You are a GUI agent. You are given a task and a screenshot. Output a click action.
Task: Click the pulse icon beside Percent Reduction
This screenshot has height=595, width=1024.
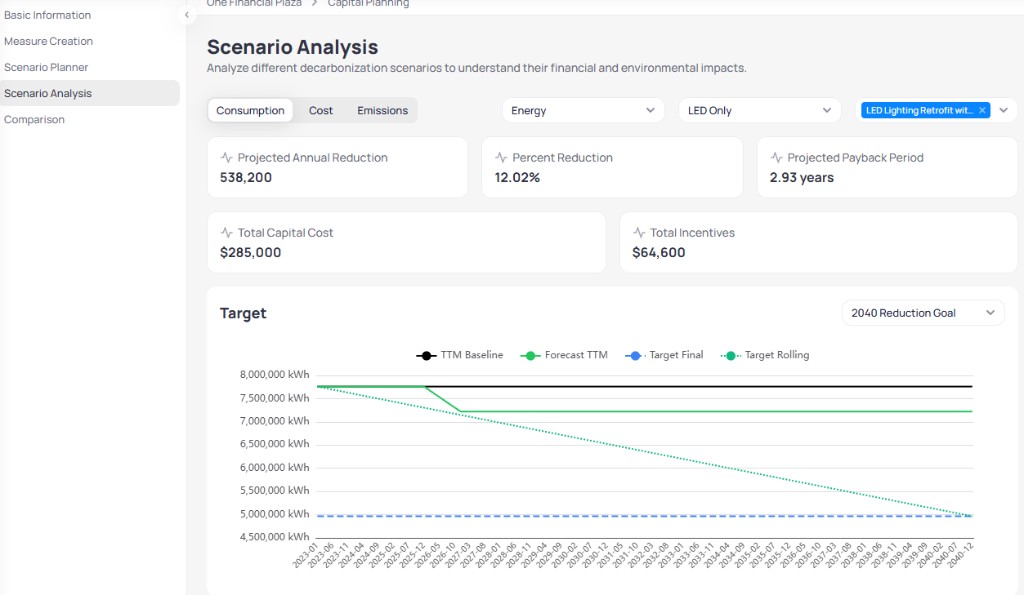pos(501,157)
